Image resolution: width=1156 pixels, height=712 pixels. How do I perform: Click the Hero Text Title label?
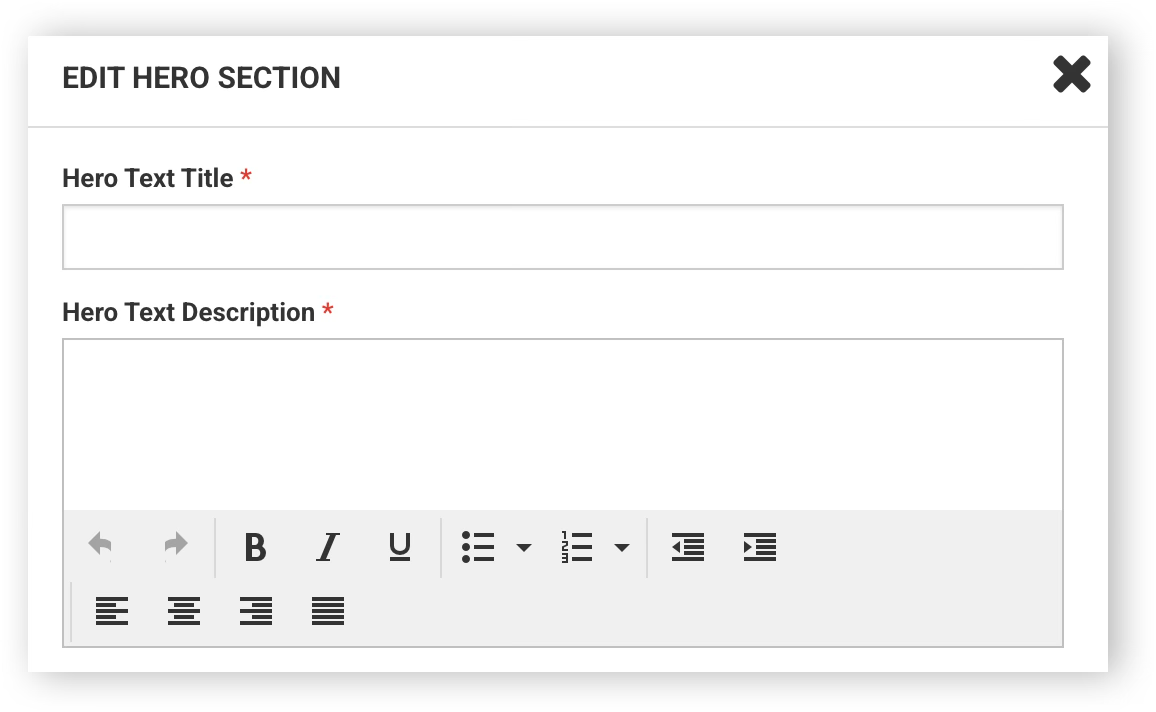[x=147, y=178]
